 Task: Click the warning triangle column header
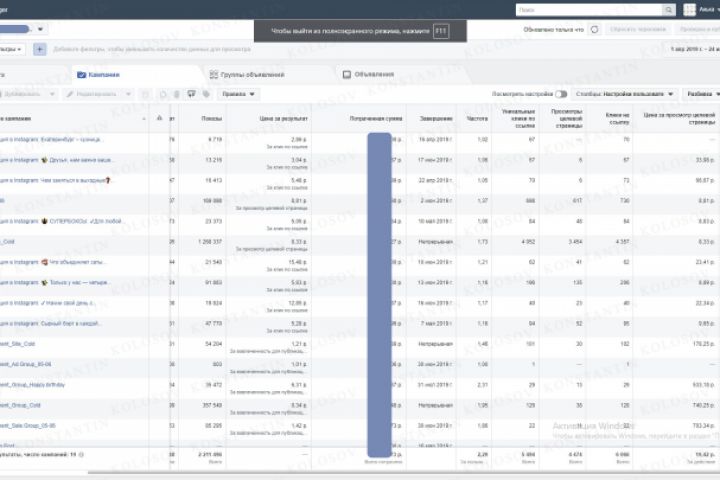point(159,118)
